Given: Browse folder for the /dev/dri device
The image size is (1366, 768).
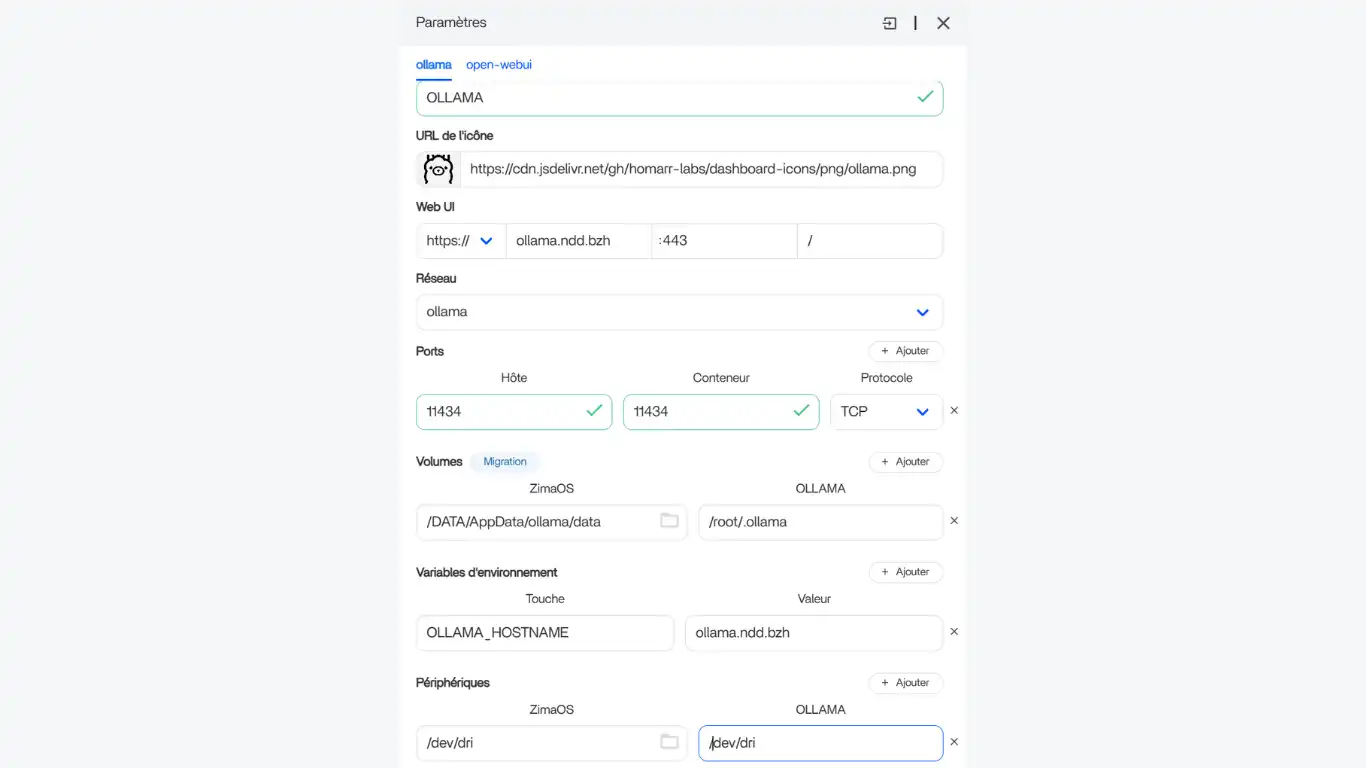Looking at the screenshot, I should [669, 742].
